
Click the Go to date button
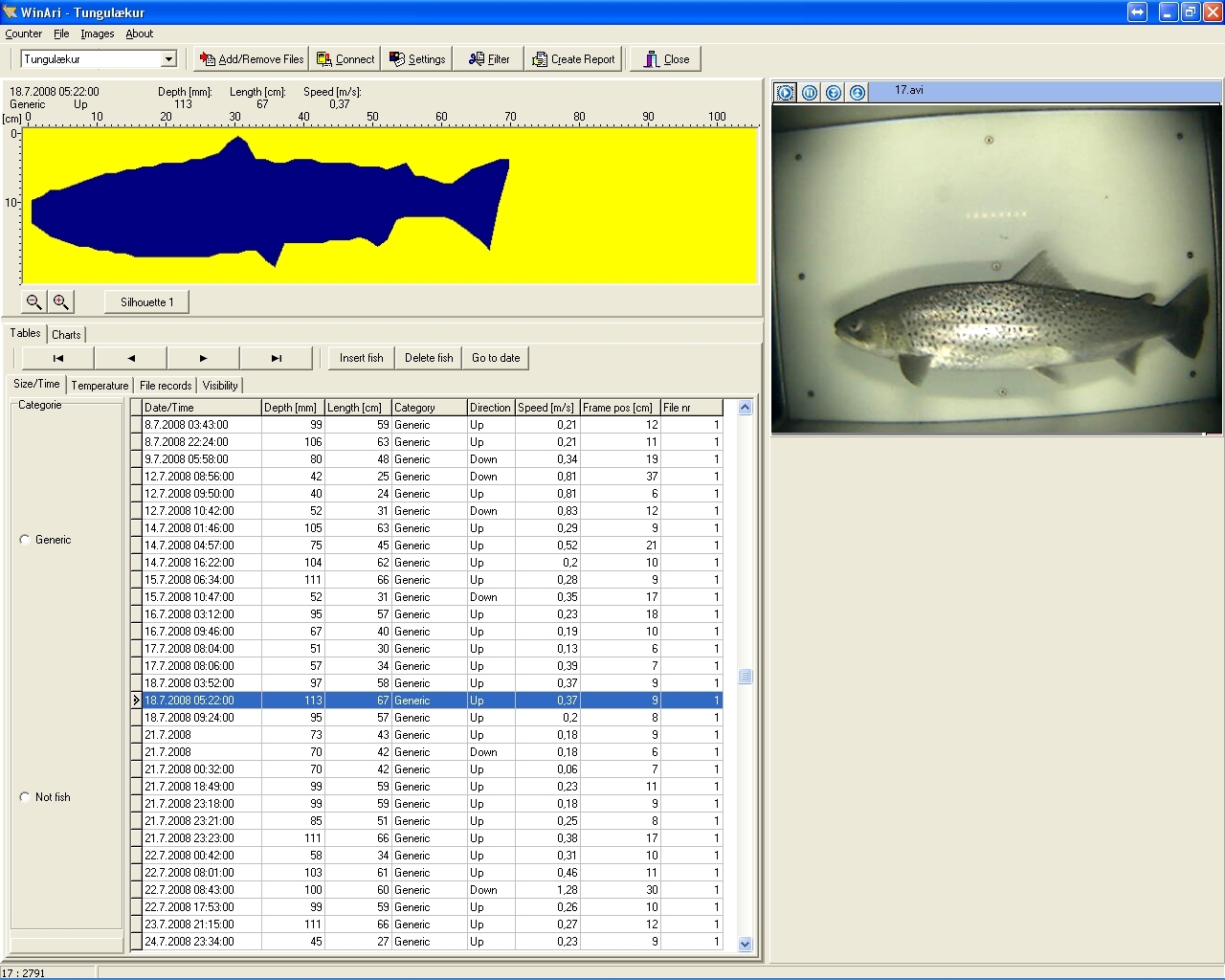click(x=496, y=358)
